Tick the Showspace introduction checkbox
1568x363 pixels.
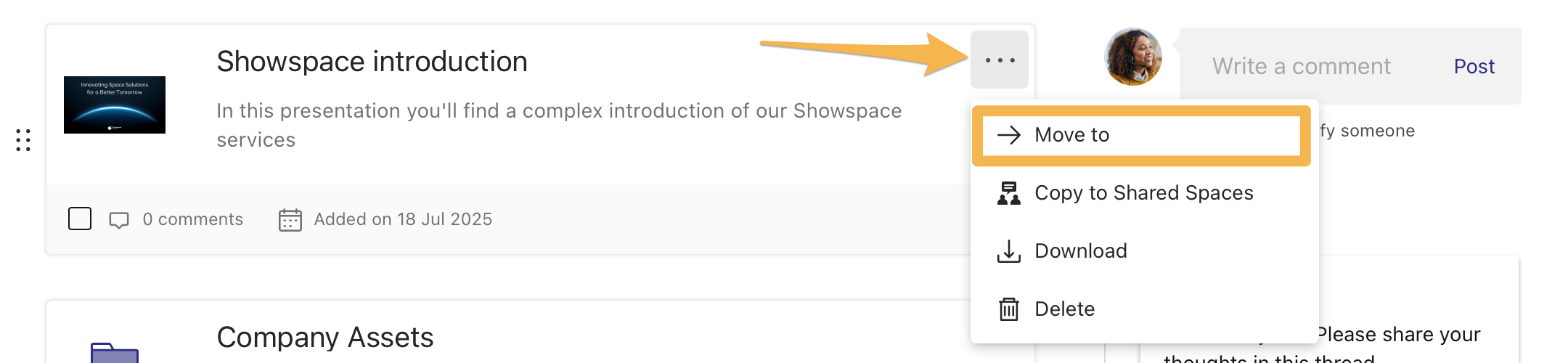[x=80, y=219]
